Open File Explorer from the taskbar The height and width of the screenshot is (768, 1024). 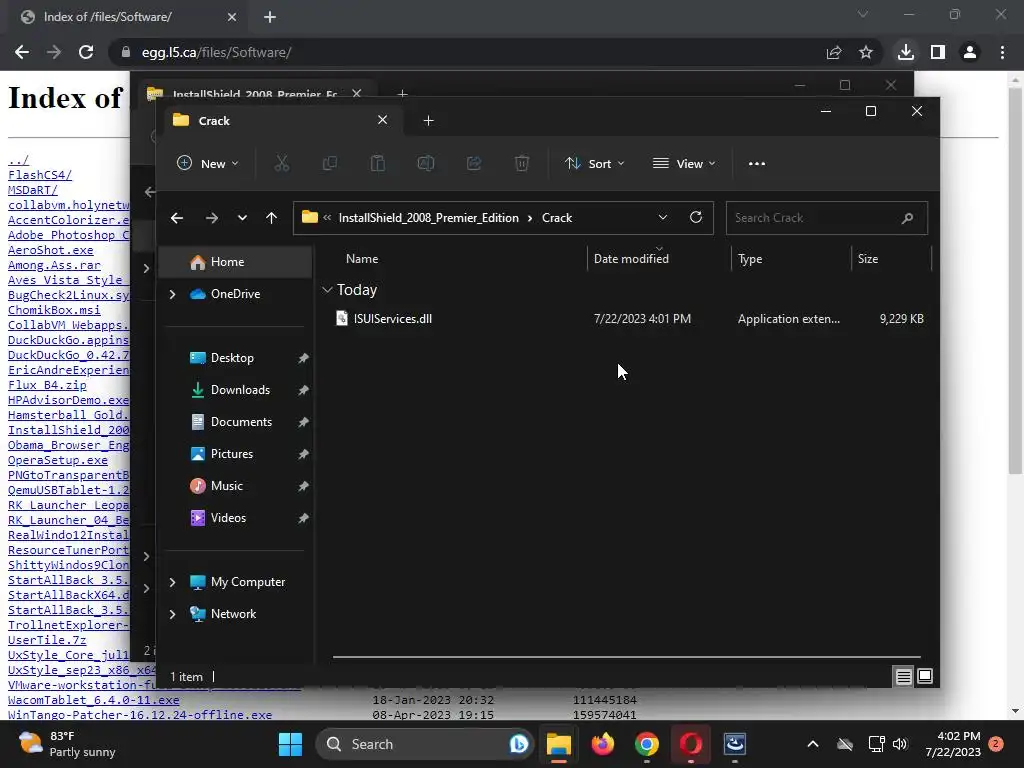tap(558, 744)
